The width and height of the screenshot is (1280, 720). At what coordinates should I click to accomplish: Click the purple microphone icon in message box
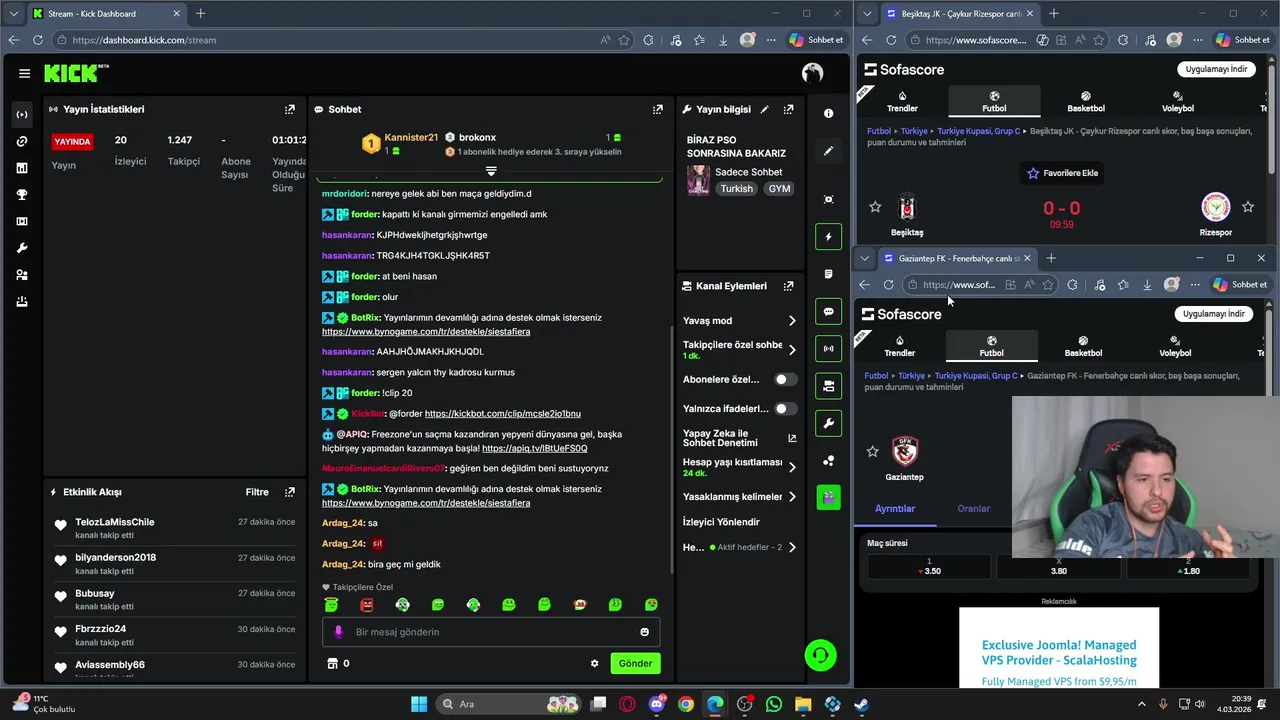[x=338, y=632]
